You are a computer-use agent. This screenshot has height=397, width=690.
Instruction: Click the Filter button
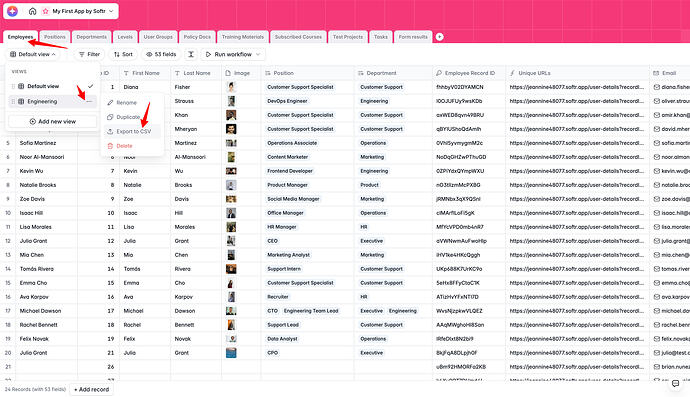[89, 54]
